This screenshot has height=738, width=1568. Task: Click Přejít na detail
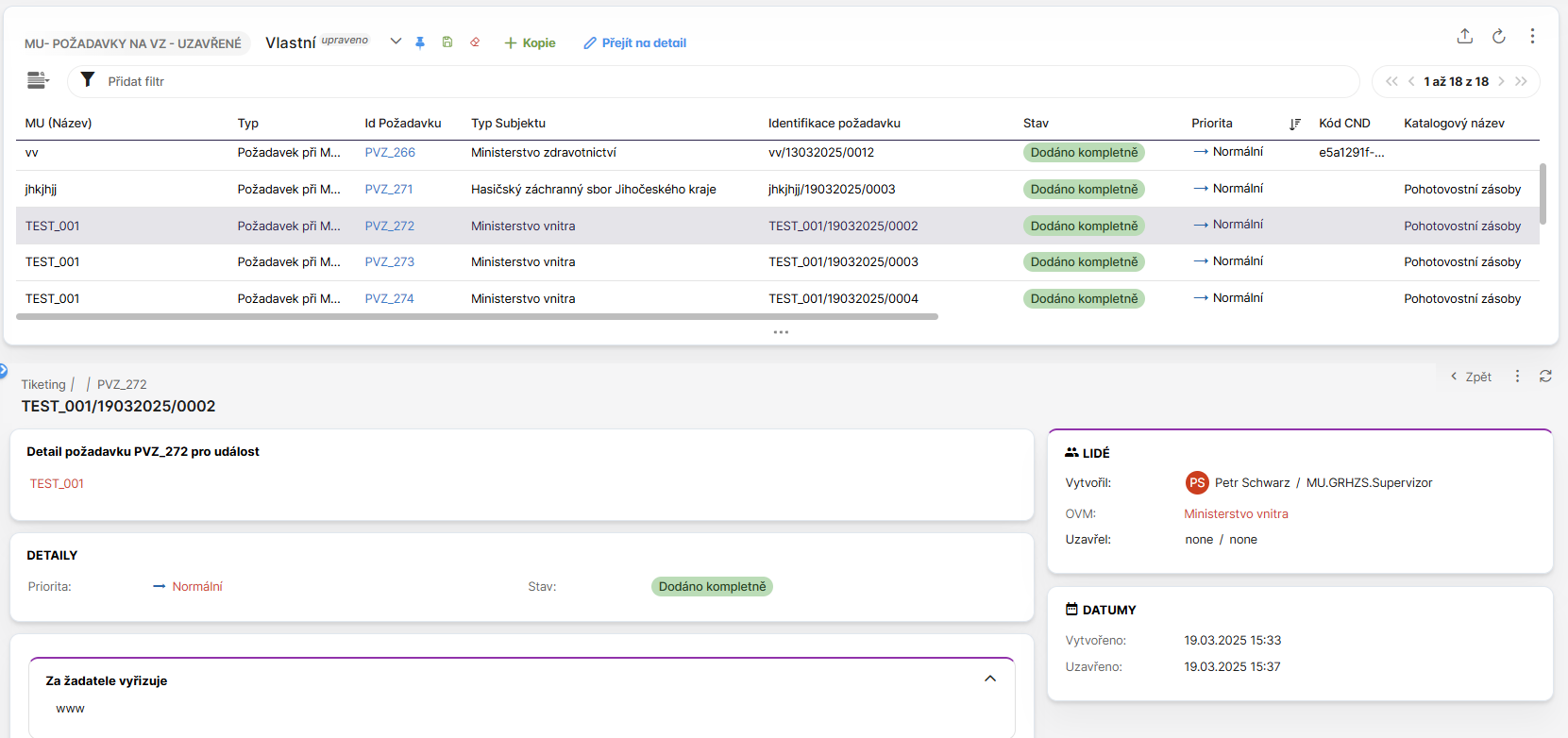coord(634,42)
